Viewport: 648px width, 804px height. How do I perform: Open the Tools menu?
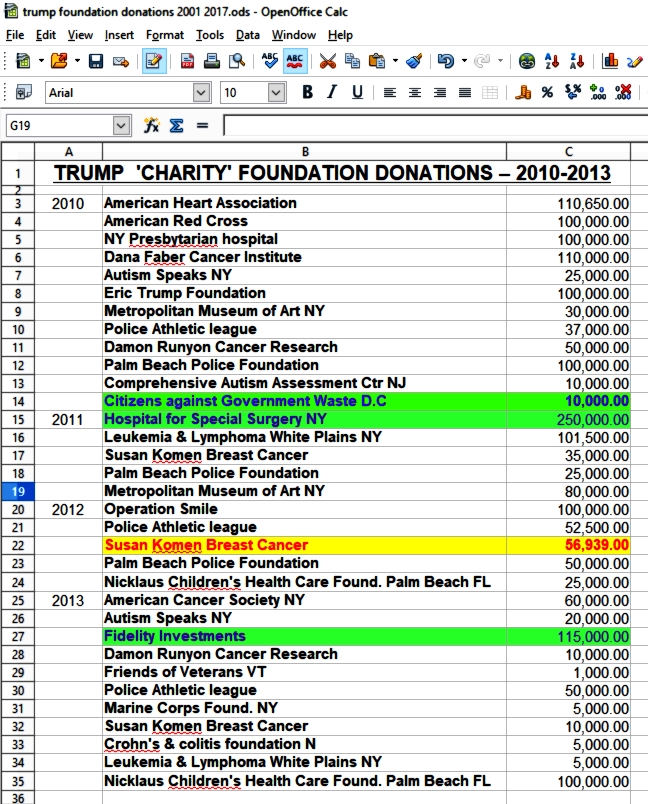[210, 35]
